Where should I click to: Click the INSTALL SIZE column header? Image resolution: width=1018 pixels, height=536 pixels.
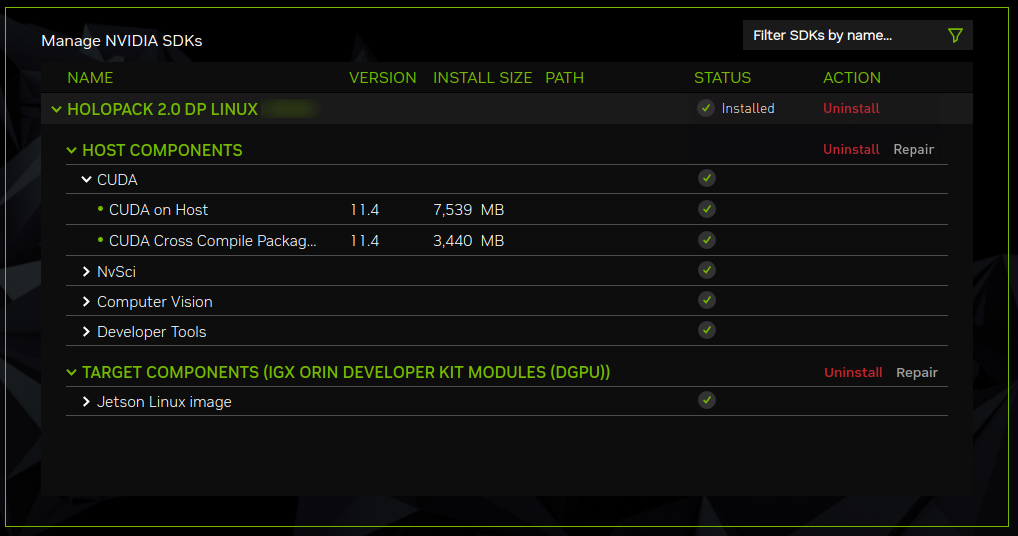pyautogui.click(x=482, y=78)
